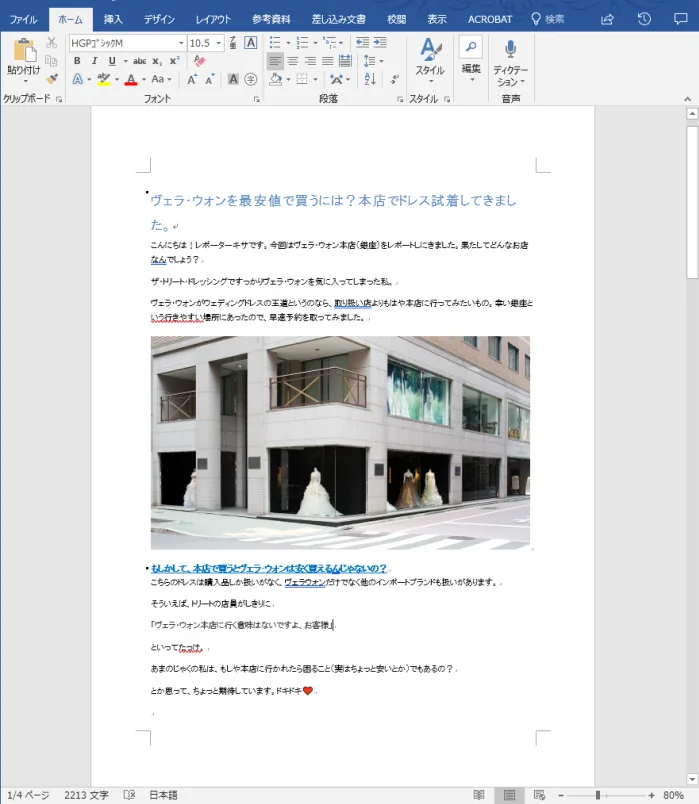Collapse the ribbon with chevron
The height and width of the screenshot is (804, 699).
click(x=687, y=99)
